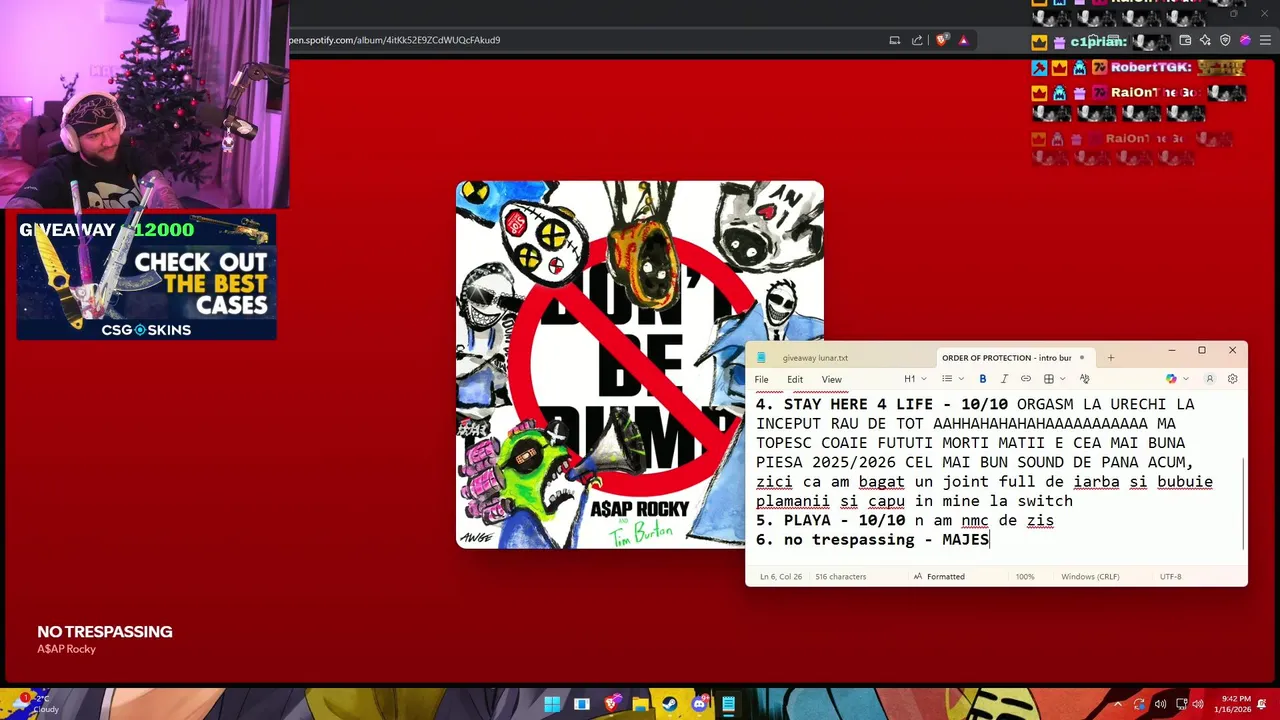Open Task View from taskbar
This screenshot has width=1280, height=720.
pos(581,704)
